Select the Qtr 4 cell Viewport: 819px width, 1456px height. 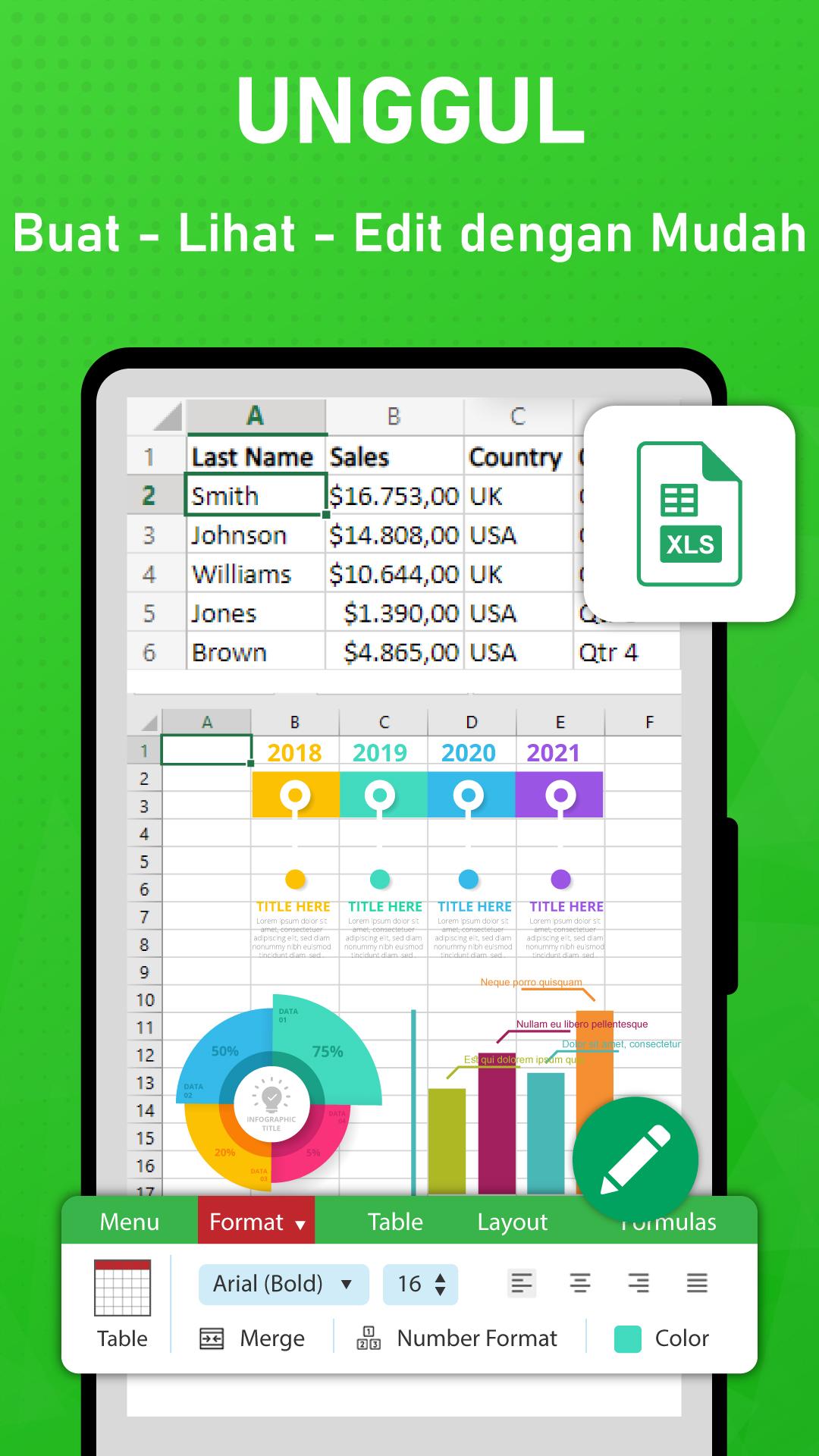click(626, 652)
